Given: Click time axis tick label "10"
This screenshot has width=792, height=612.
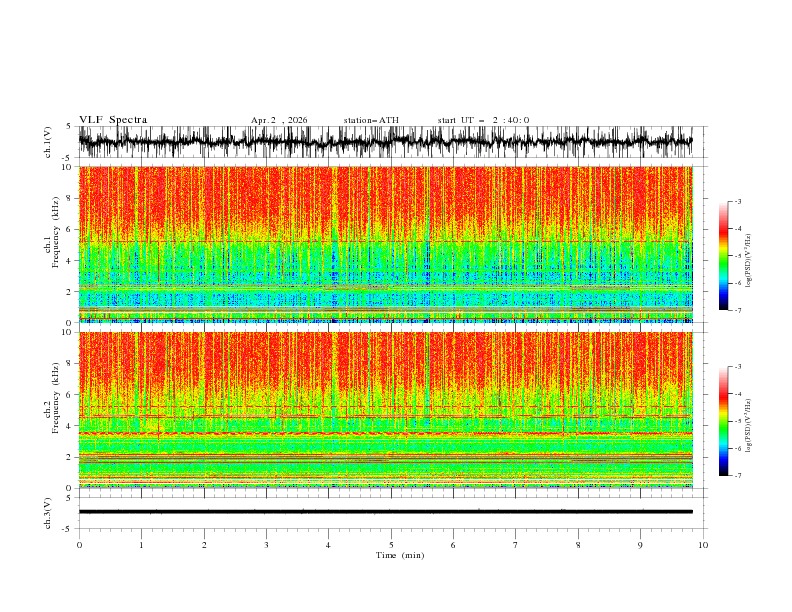Looking at the screenshot, I should [x=703, y=545].
